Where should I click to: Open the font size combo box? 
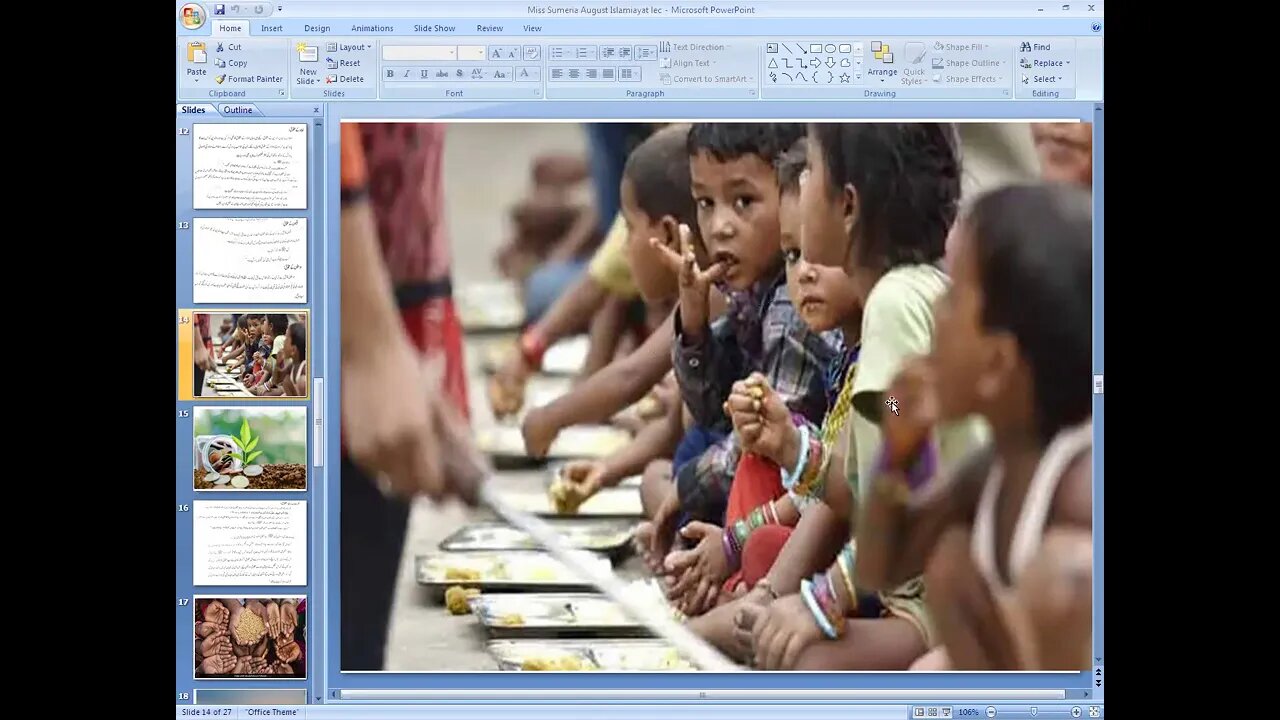tap(472, 53)
